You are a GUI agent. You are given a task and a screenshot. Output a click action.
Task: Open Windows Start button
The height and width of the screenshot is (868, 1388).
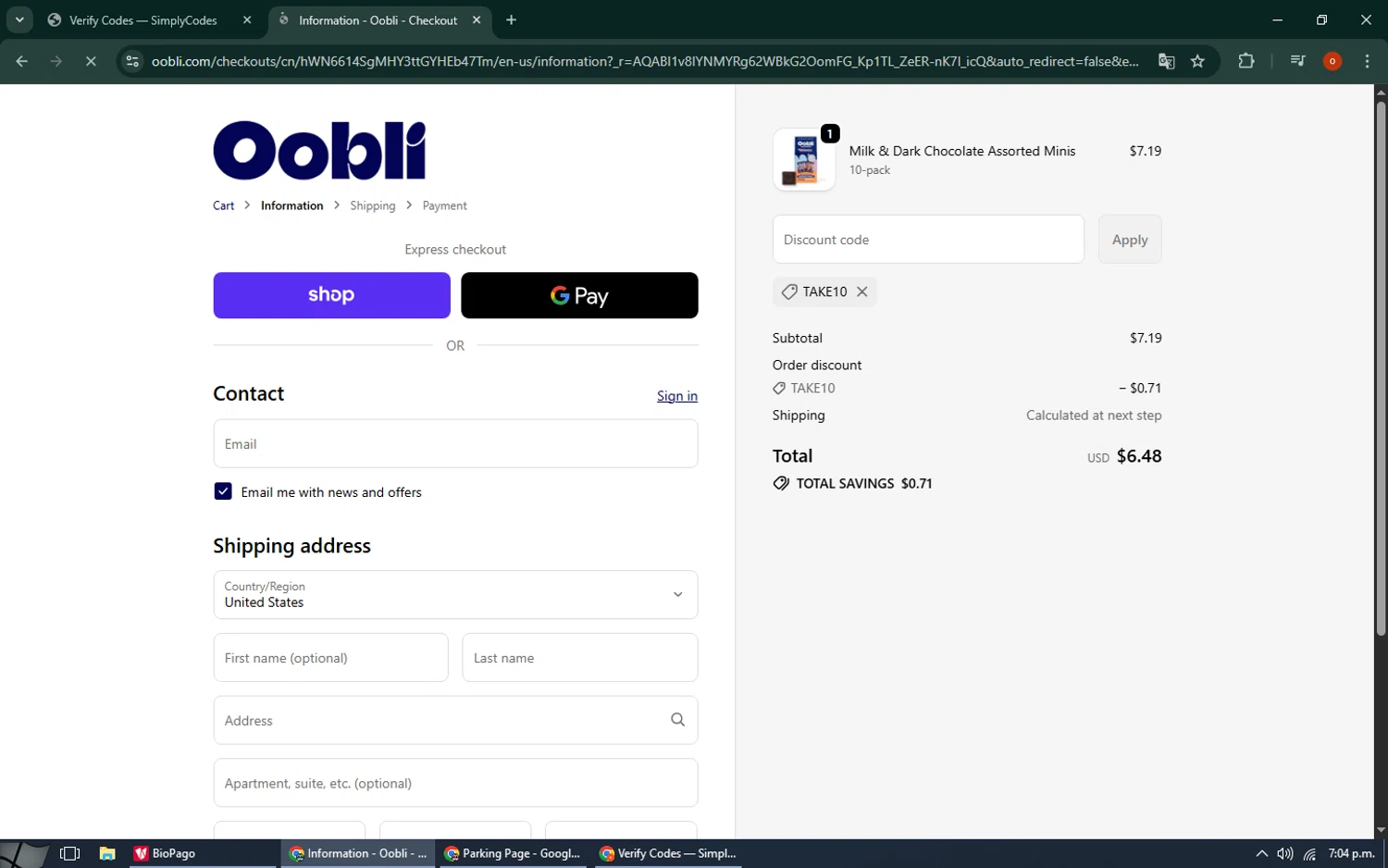pos(23,853)
